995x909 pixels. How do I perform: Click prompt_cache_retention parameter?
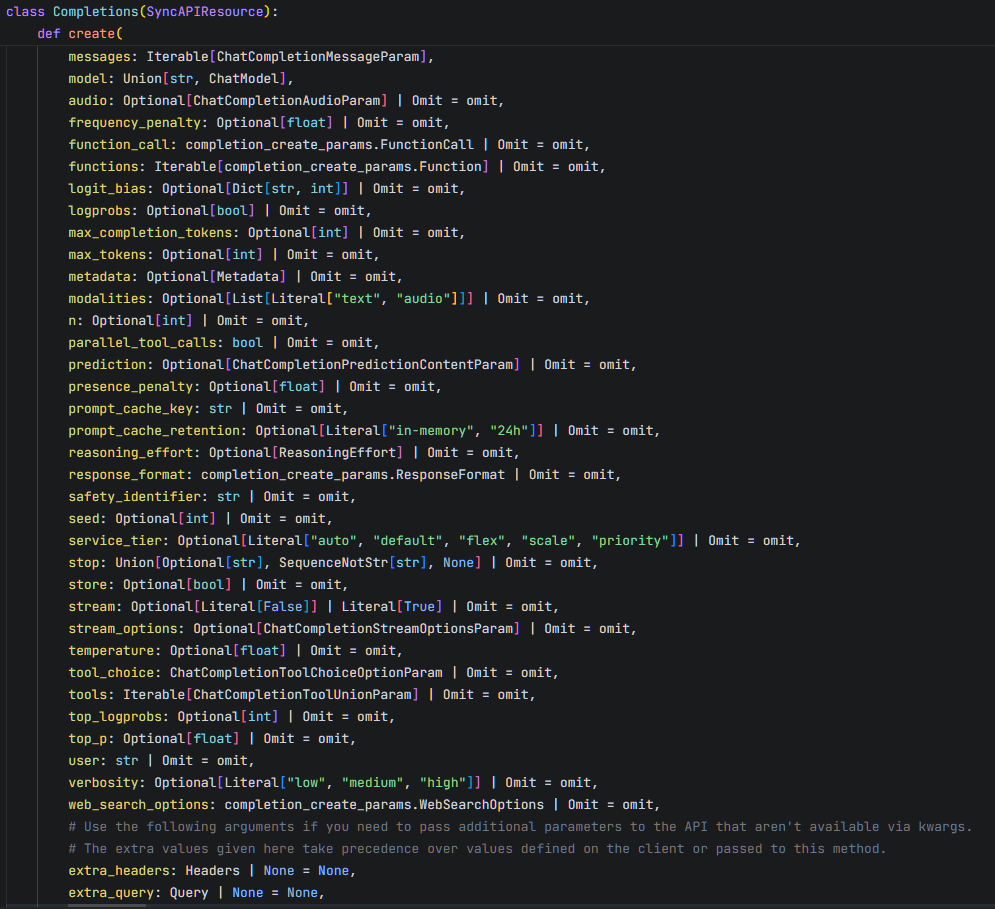(x=154, y=430)
